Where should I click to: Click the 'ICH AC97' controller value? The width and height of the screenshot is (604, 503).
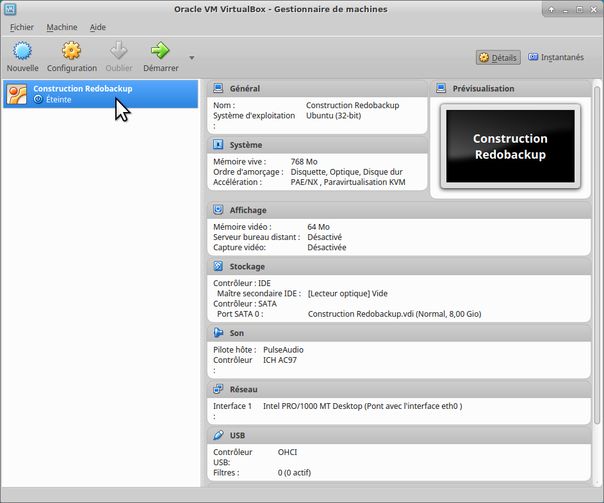(x=280, y=360)
